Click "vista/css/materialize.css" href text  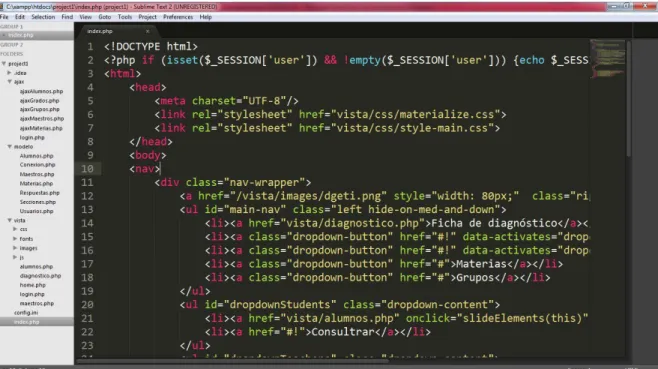(415, 115)
